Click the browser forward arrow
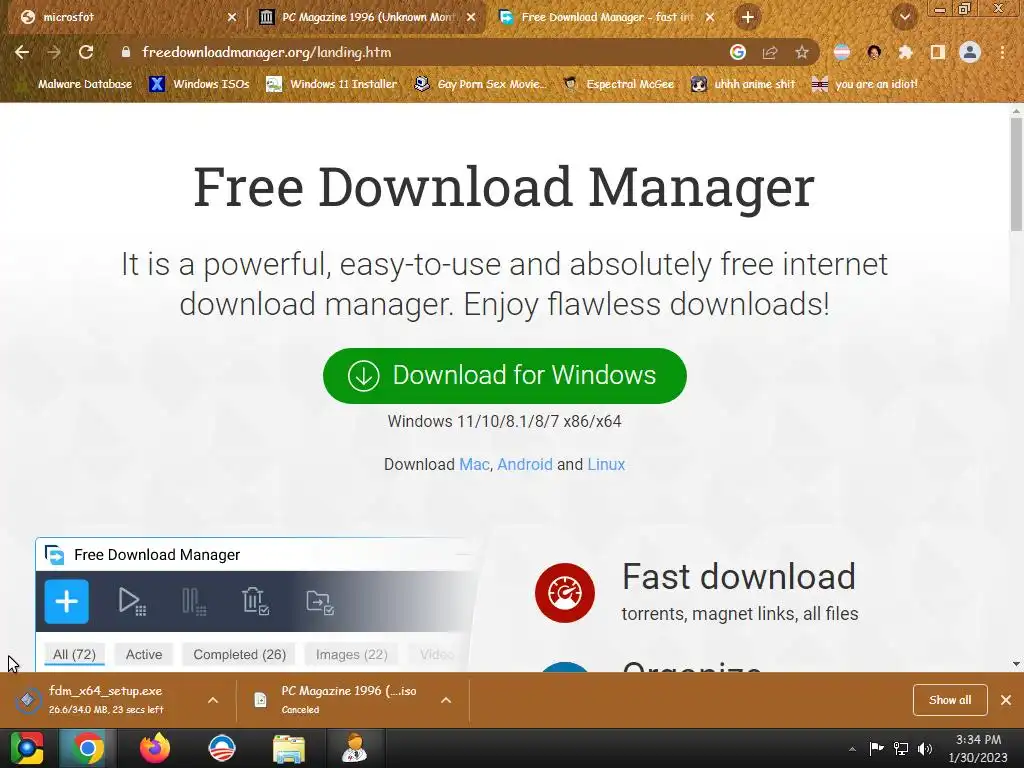This screenshot has width=1024, height=768. [54, 52]
